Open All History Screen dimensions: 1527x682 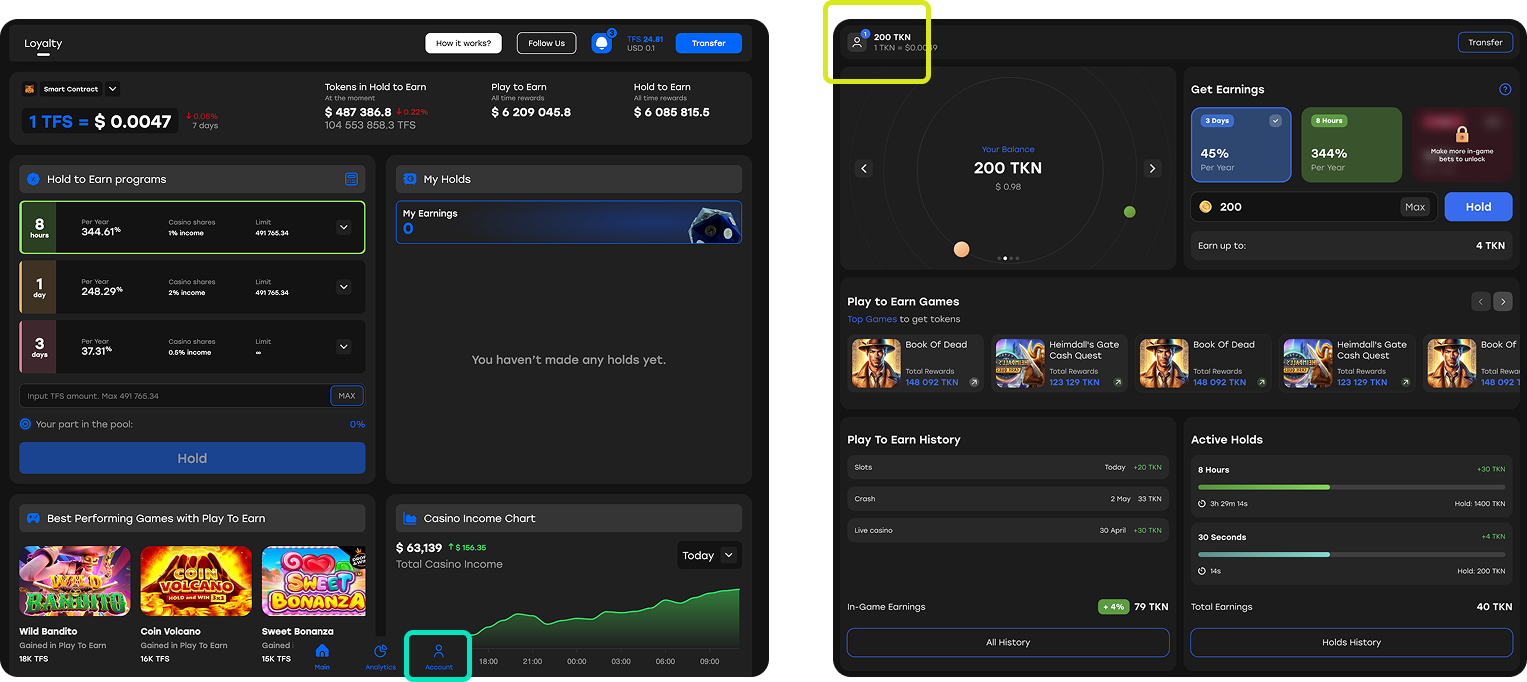1007,642
